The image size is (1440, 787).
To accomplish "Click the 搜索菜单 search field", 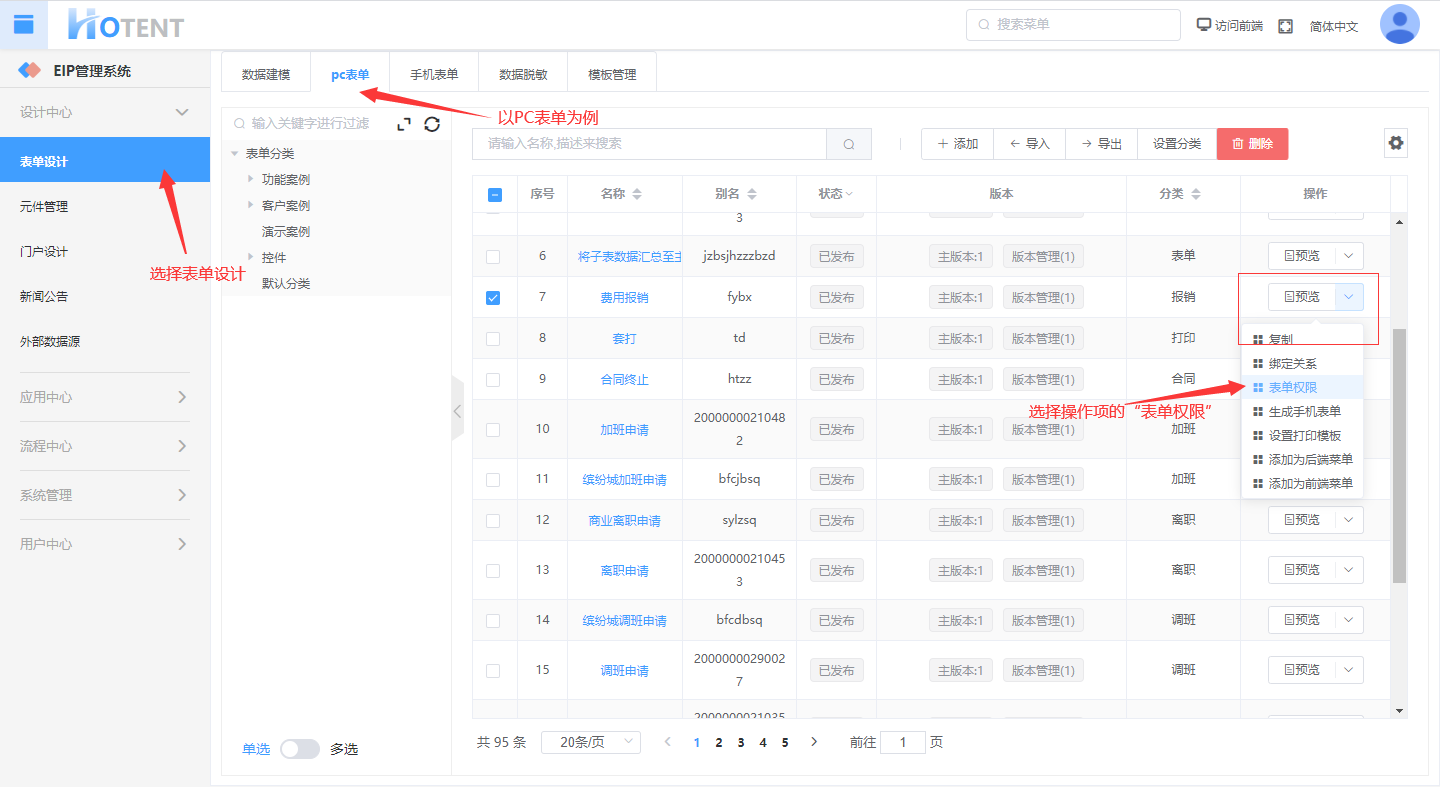I will click(1072, 25).
